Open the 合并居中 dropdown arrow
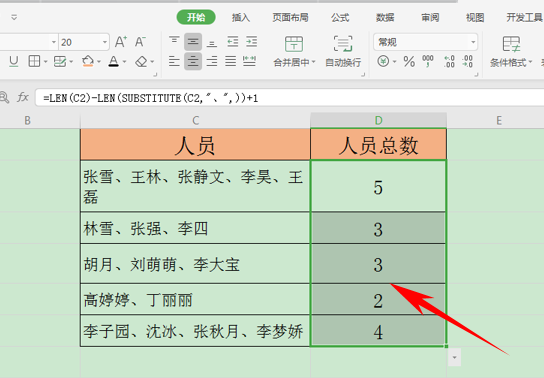The image size is (544, 378). 314,62
